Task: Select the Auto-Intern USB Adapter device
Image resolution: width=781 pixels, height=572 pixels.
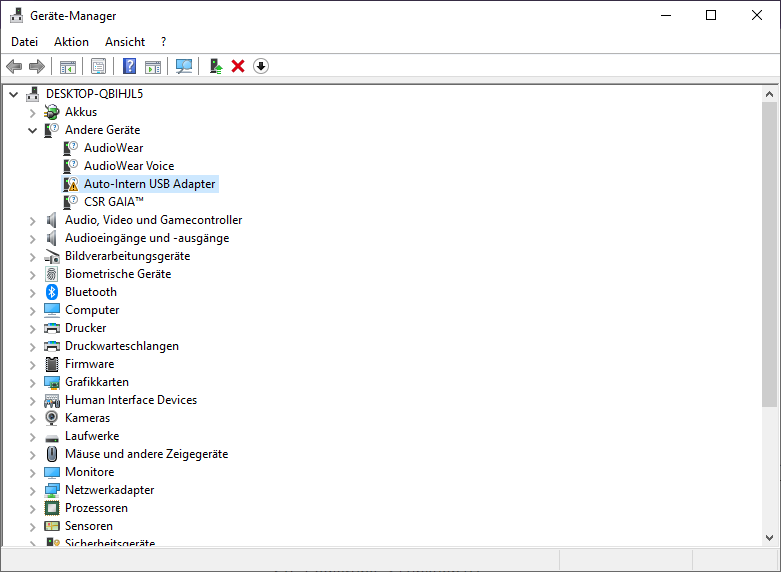Action: pyautogui.click(x=149, y=184)
